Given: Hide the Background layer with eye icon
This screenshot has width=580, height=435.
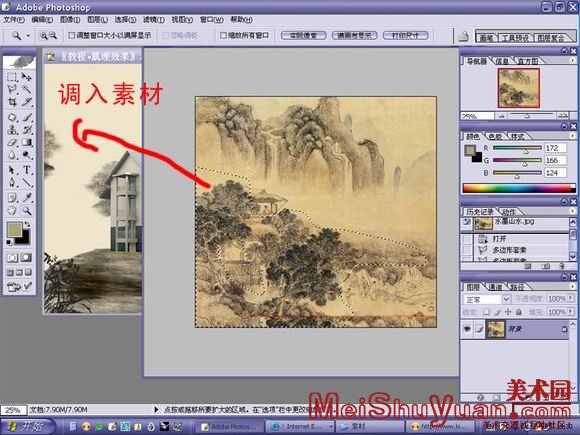Looking at the screenshot, I should tap(467, 329).
